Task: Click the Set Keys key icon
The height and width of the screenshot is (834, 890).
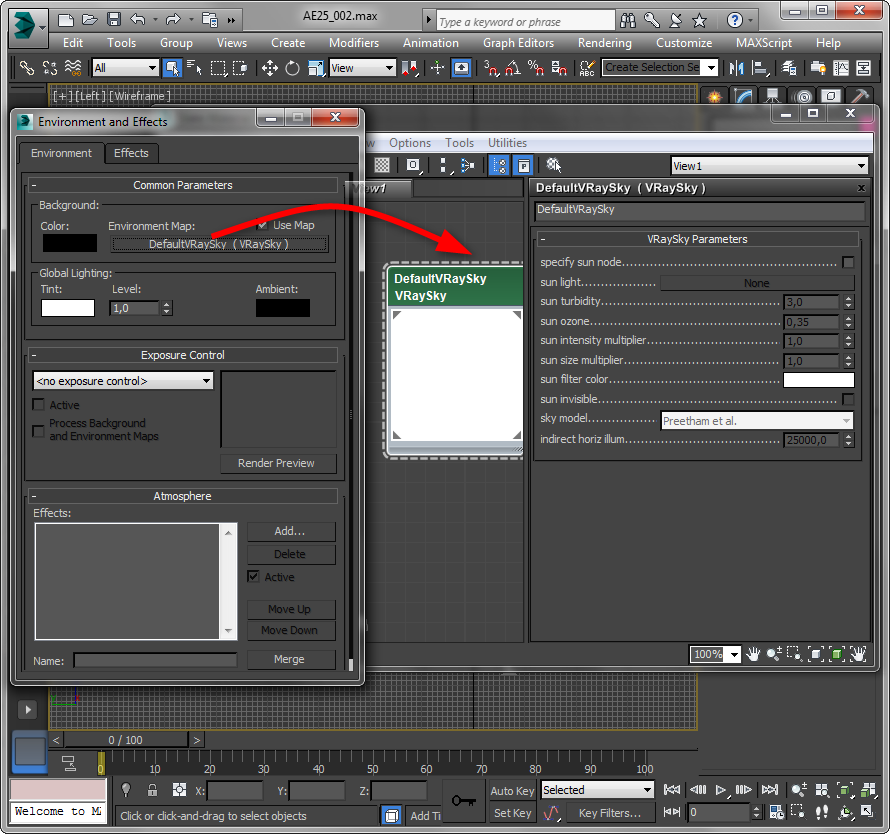Action: point(462,801)
